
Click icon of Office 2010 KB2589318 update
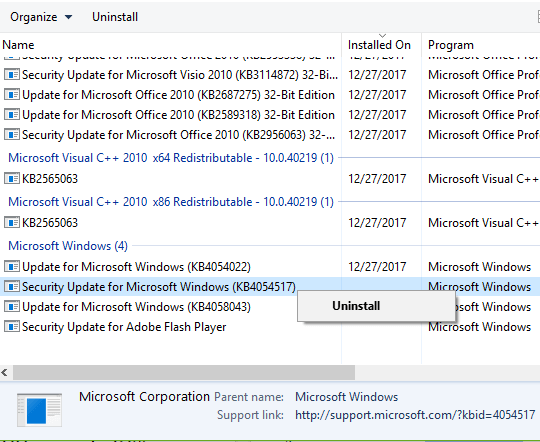click(x=12, y=114)
